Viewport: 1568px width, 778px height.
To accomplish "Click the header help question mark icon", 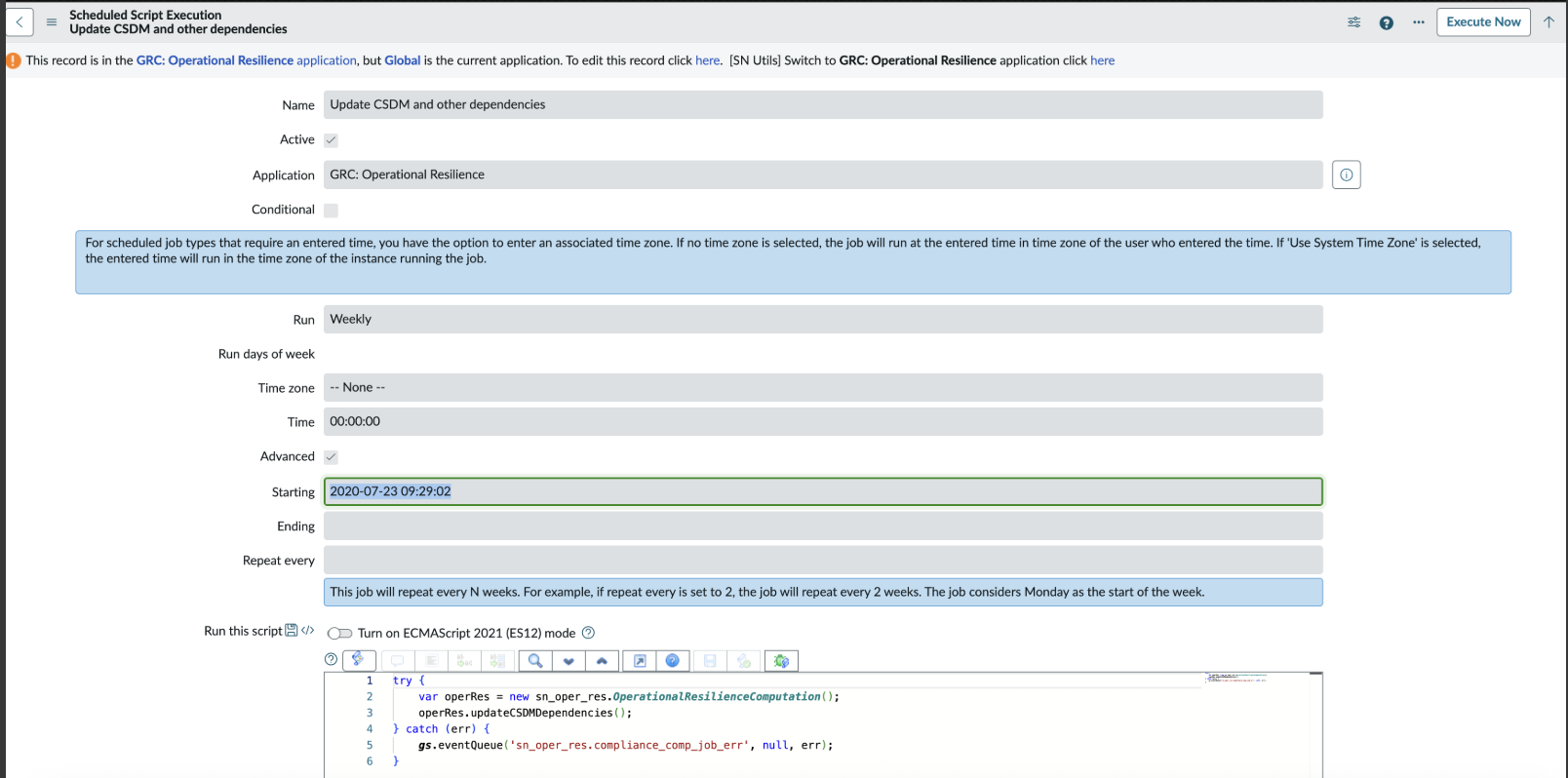I will pos(1386,22).
